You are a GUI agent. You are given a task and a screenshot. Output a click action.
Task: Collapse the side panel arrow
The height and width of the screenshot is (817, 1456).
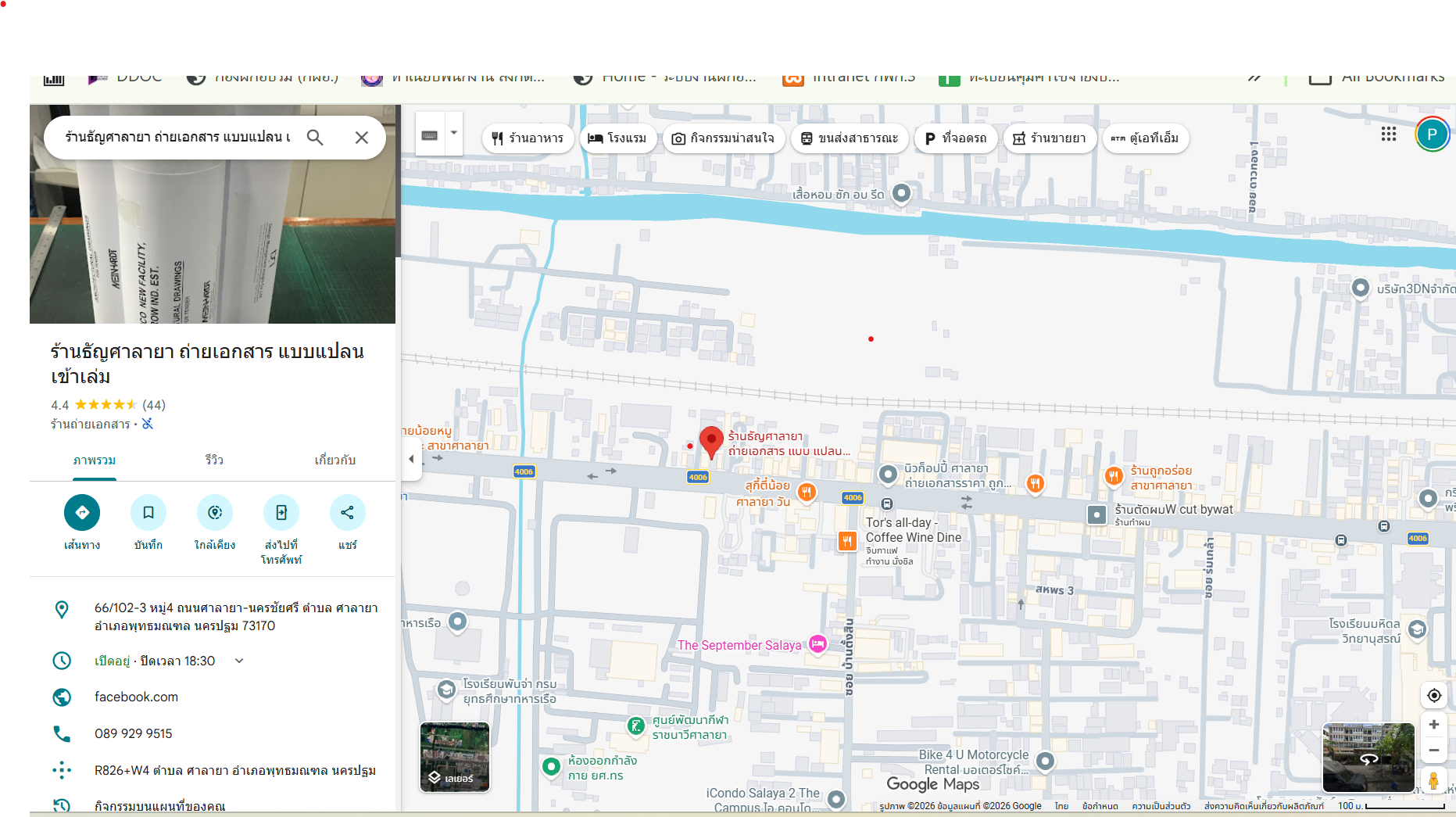(411, 460)
